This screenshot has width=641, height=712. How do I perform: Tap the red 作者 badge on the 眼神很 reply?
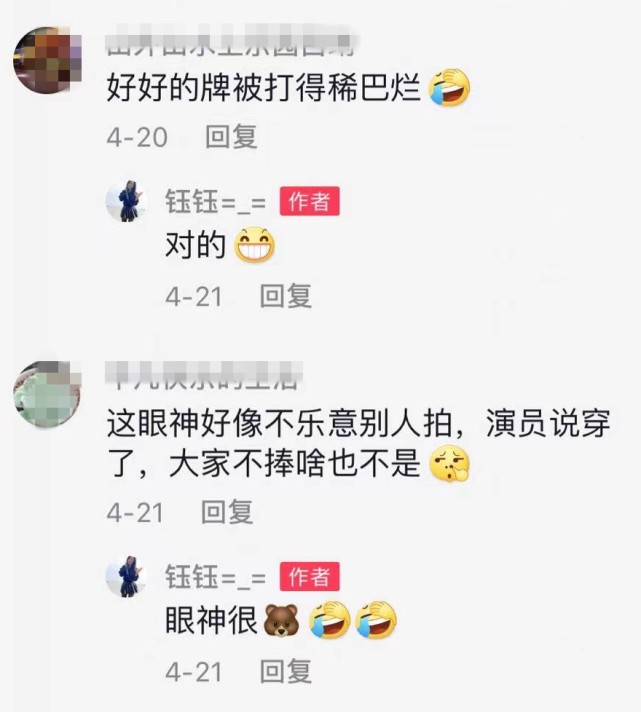tap(310, 577)
